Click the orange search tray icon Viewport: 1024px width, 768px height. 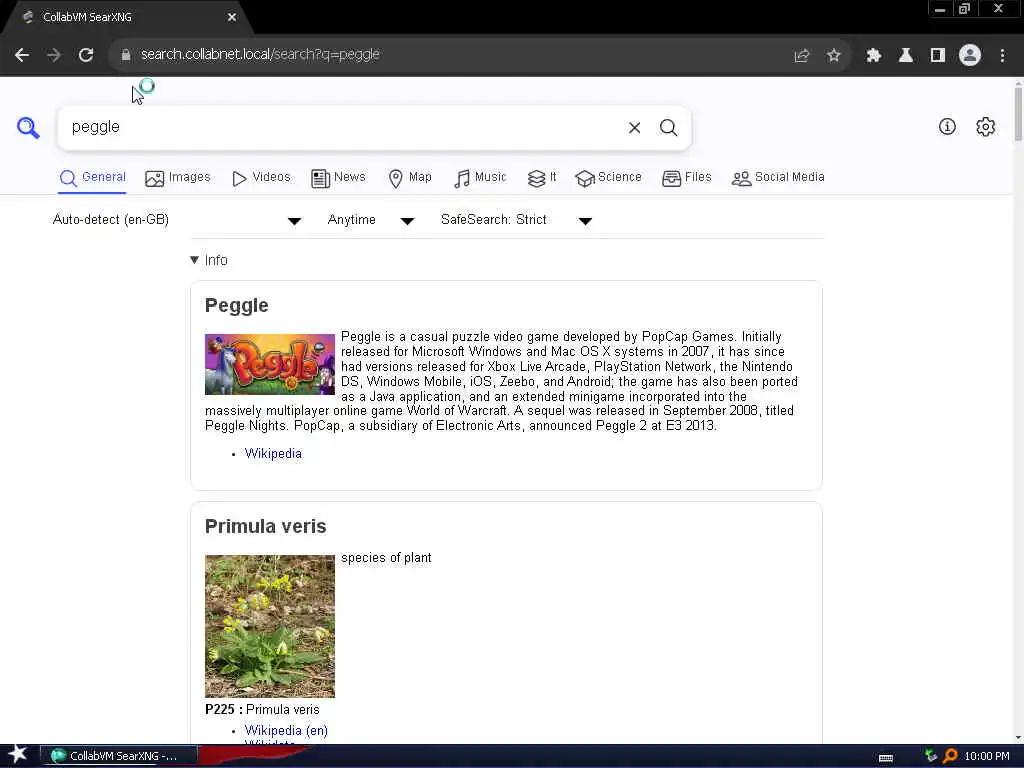coord(950,756)
